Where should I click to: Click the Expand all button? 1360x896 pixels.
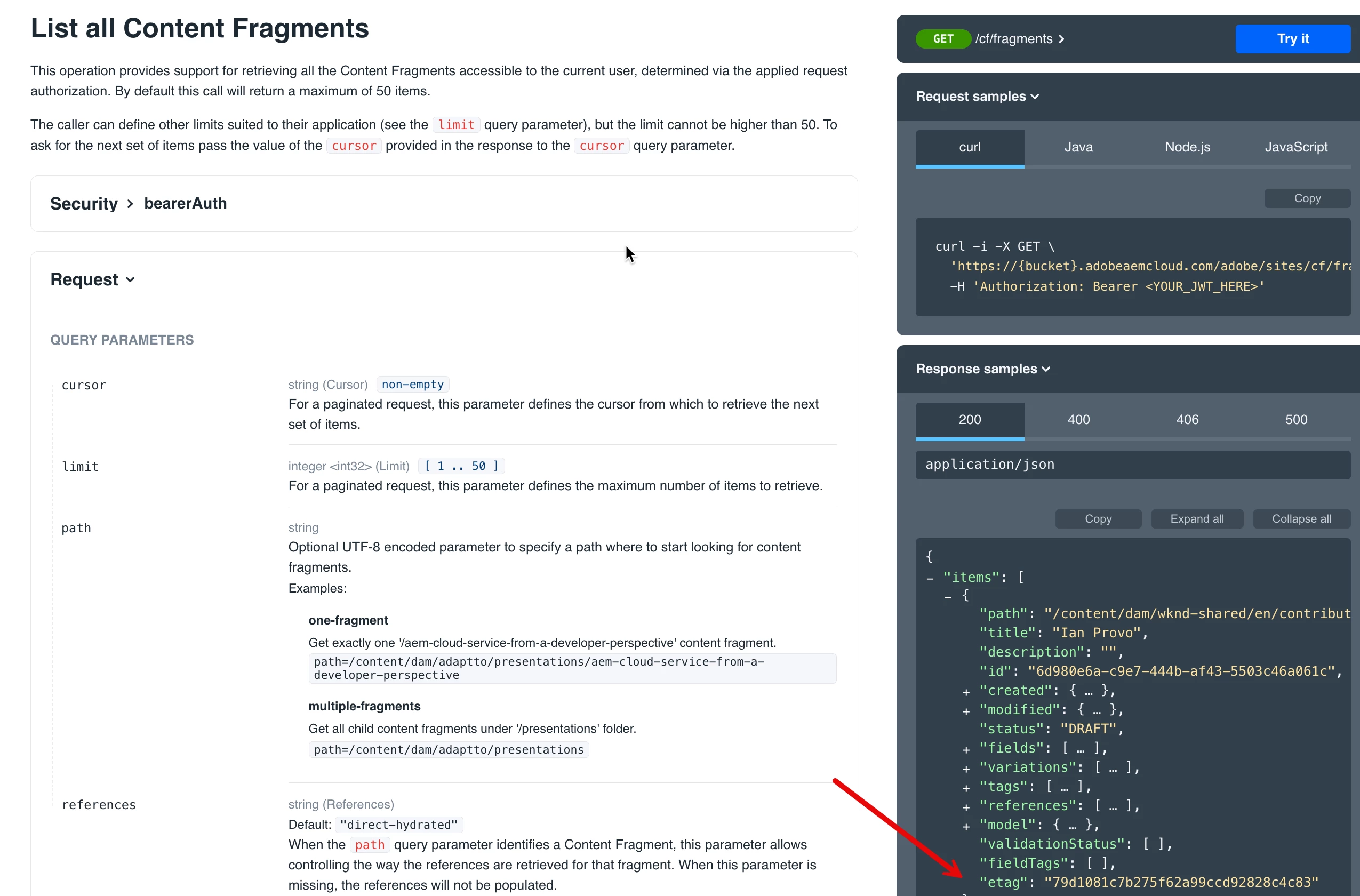click(1197, 519)
